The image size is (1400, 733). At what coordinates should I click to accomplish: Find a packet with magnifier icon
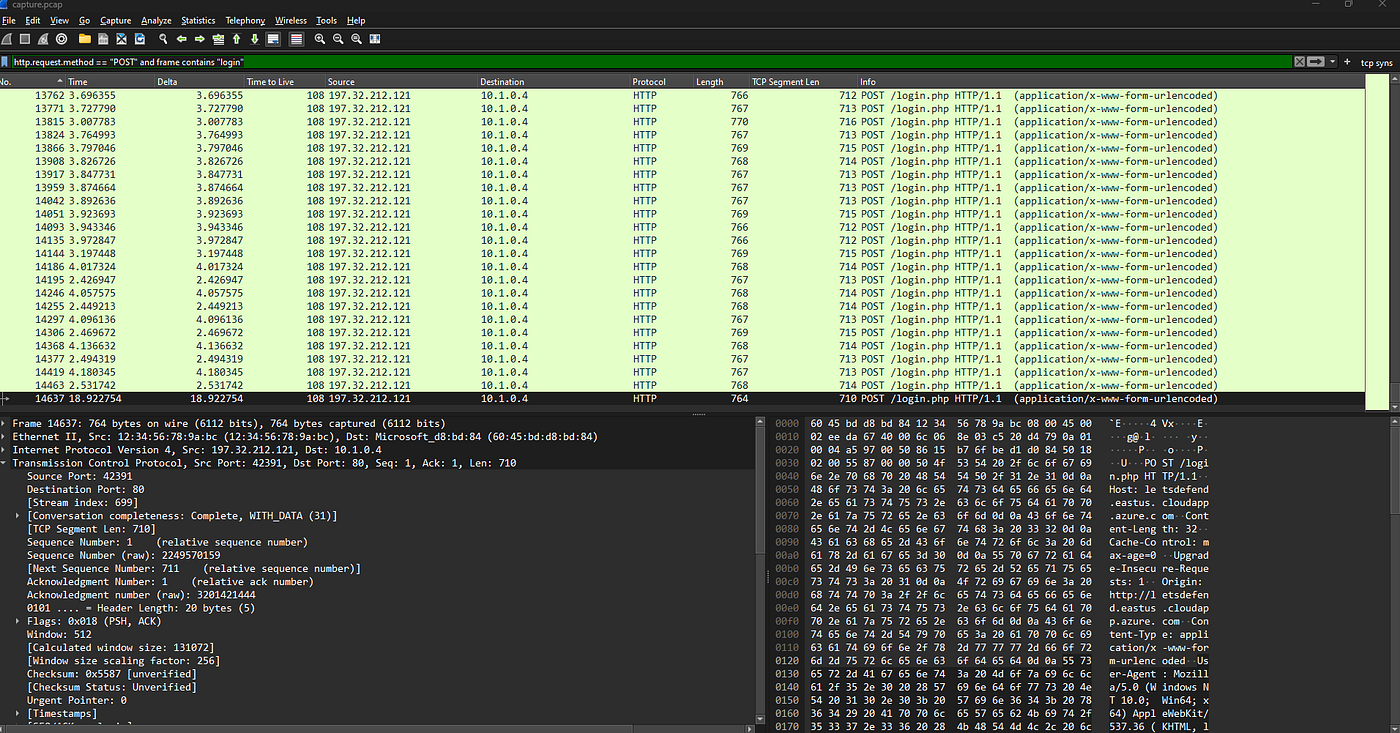point(163,39)
